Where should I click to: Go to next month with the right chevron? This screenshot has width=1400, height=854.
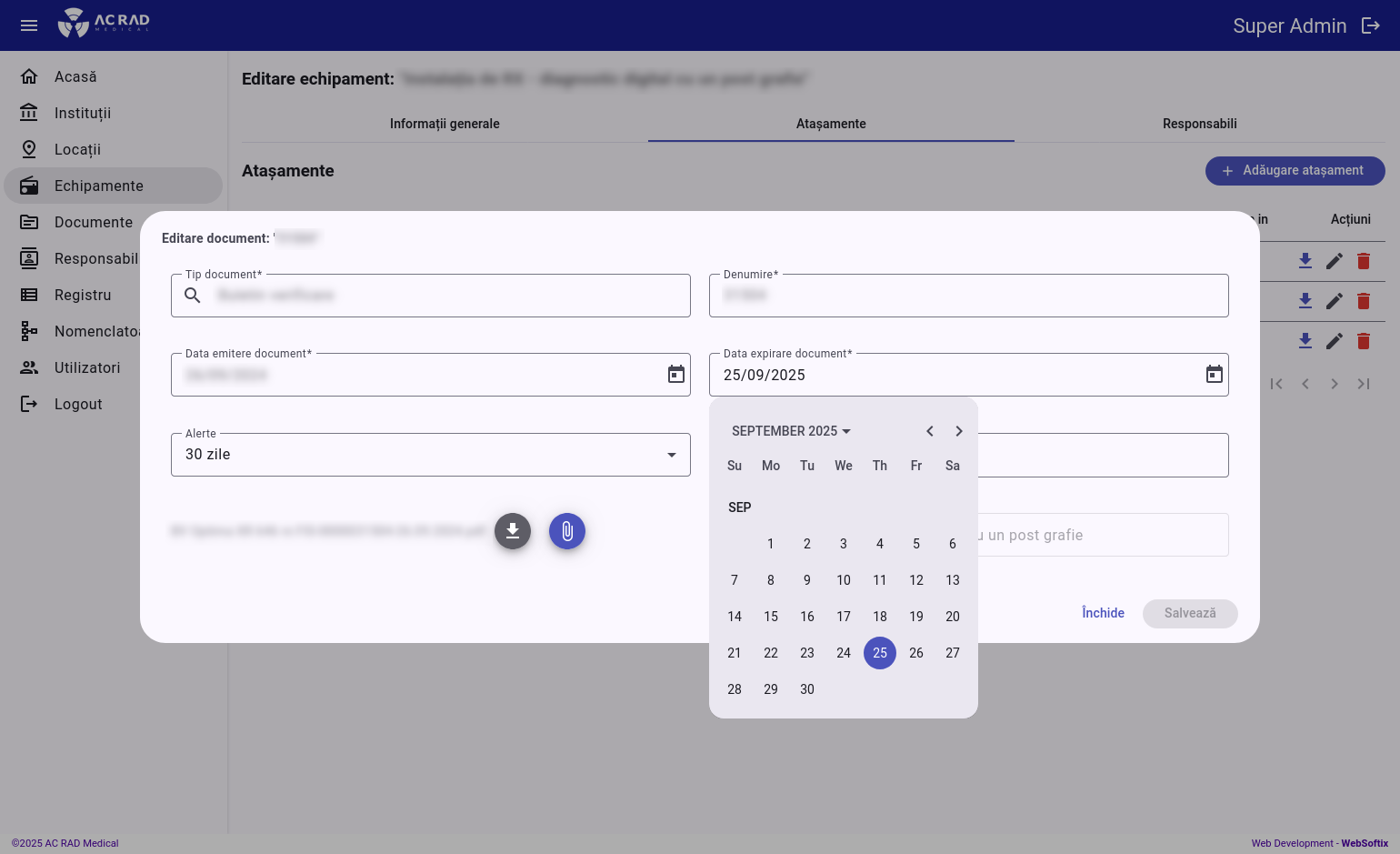pyautogui.click(x=959, y=431)
